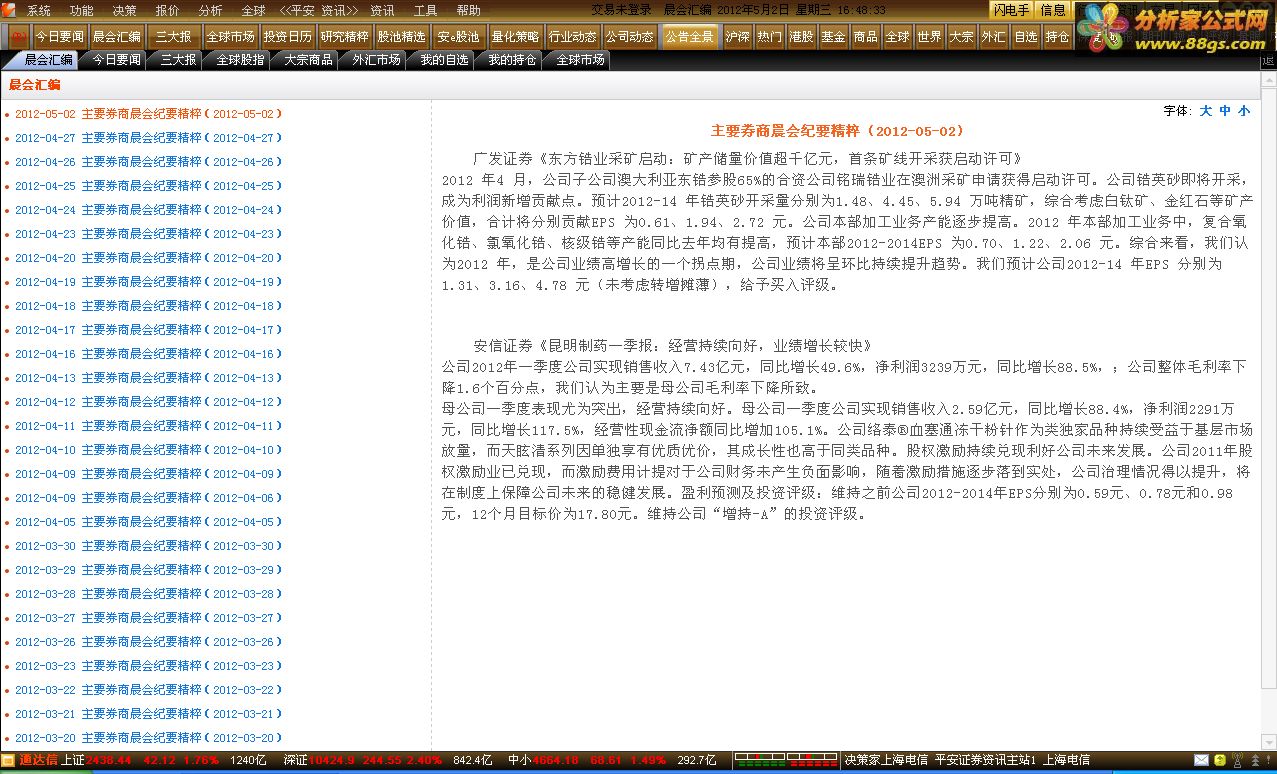1277x774 pixels.
Task: Switch to the 我的自选 tab
Action: click(444, 60)
